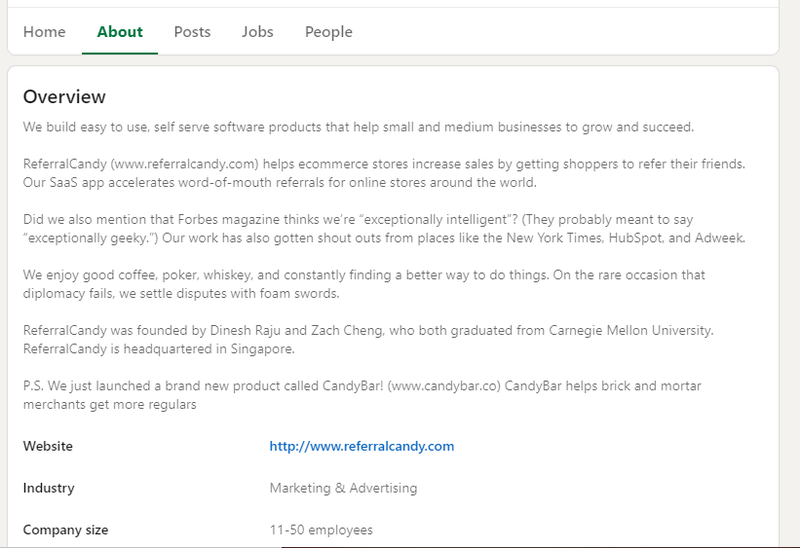Click the Overview section heading
This screenshot has width=800, height=548.
point(64,96)
